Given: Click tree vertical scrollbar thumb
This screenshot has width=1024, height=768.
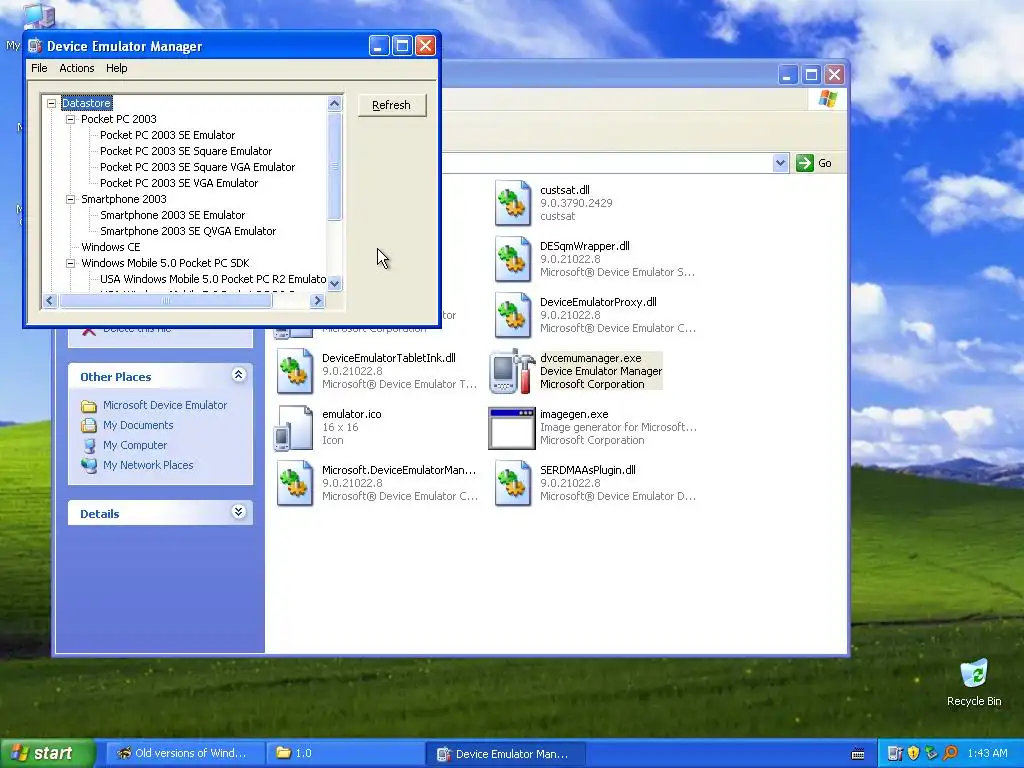Looking at the screenshot, I should click(334, 167).
